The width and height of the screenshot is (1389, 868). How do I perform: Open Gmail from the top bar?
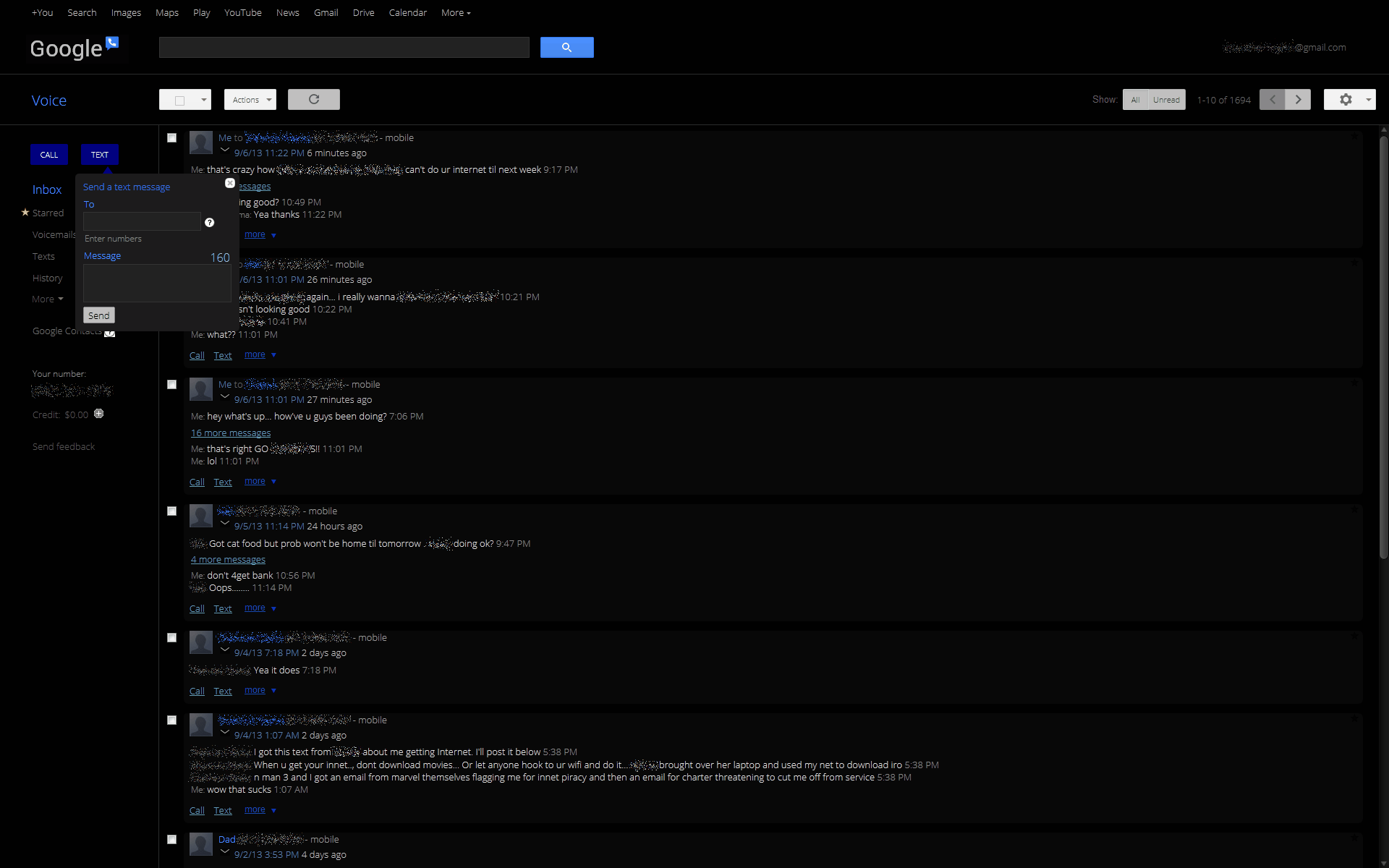pyautogui.click(x=326, y=12)
